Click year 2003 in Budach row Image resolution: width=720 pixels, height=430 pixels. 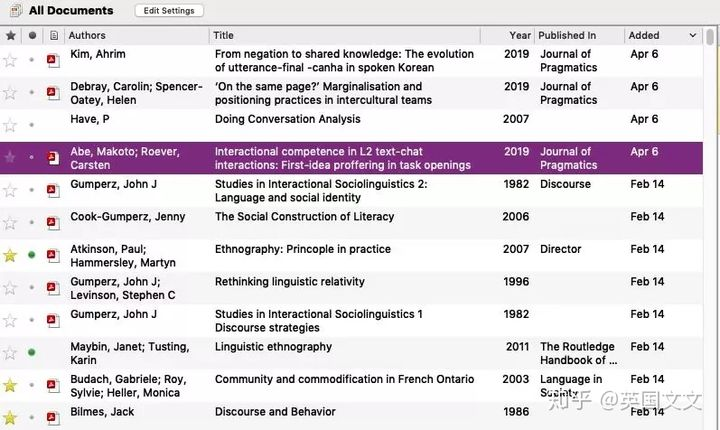[516, 379]
